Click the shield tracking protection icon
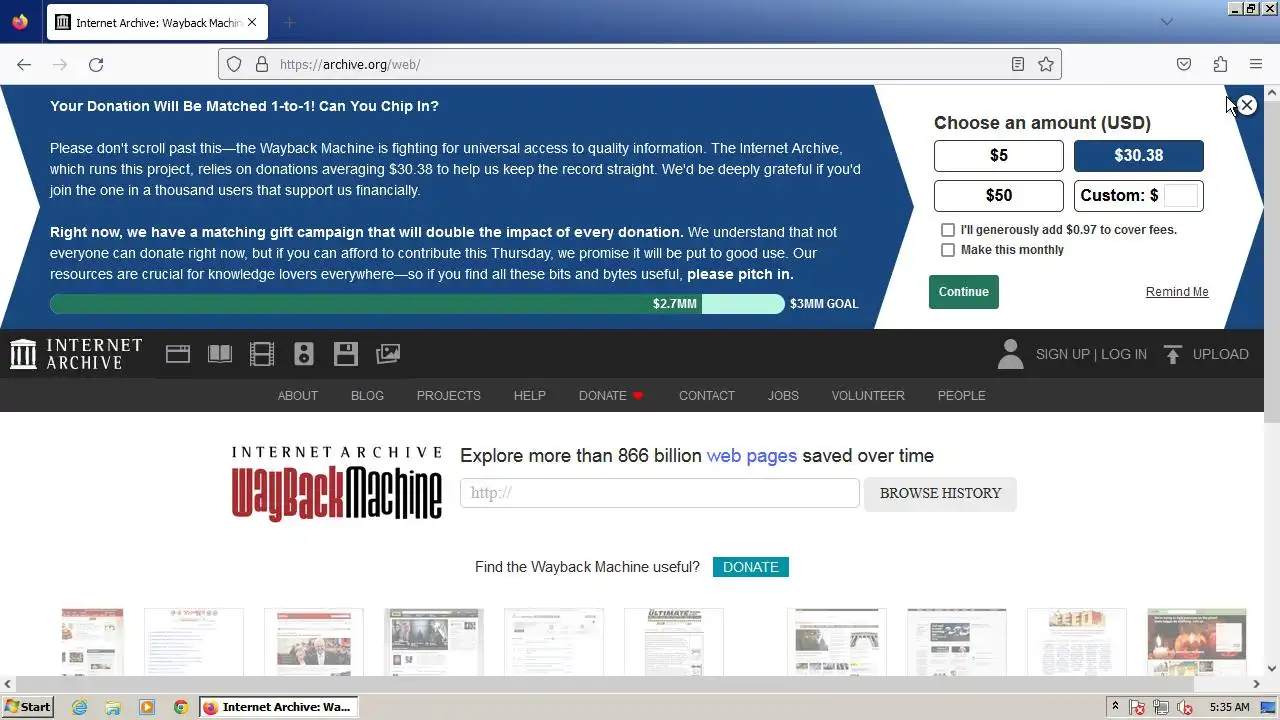This screenshot has height=720, width=1280. (x=234, y=64)
